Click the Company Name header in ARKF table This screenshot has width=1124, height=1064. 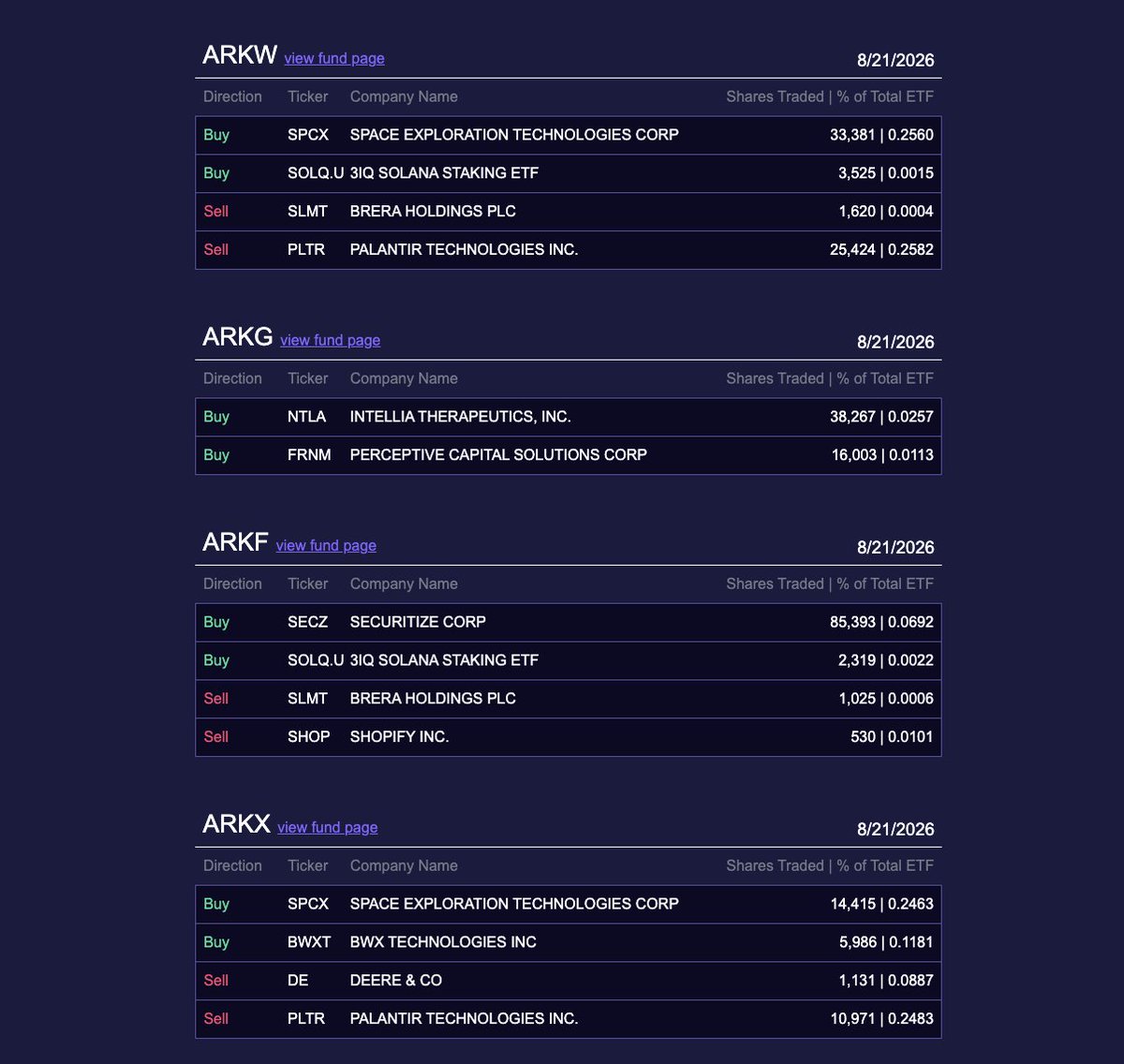(x=404, y=584)
